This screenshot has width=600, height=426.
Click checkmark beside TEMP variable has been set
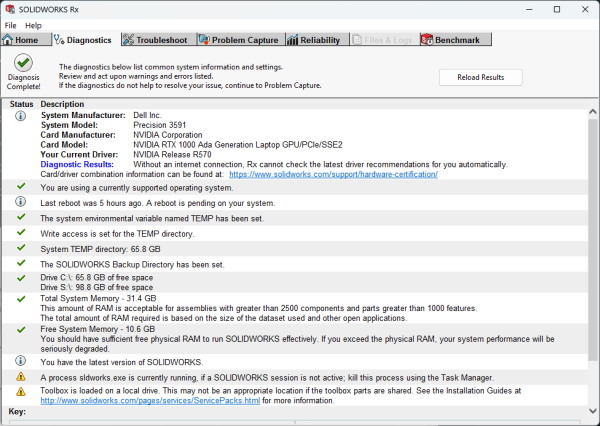[x=21, y=217]
